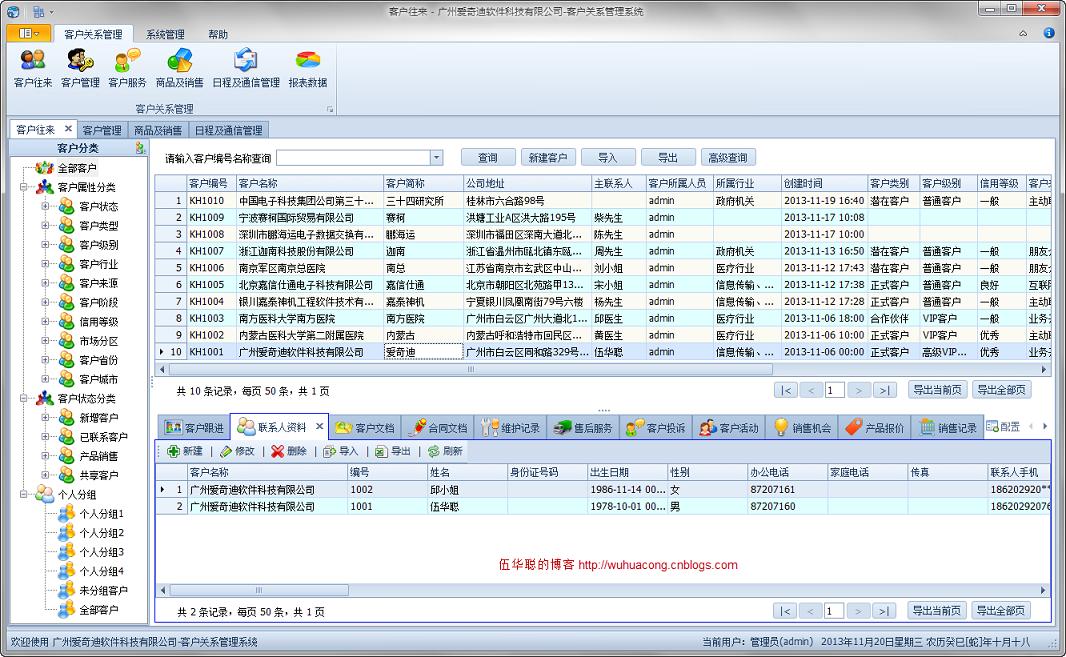The image size is (1066, 657).
Task: Click icon beside 客户分类 panel header
Action: 140,148
